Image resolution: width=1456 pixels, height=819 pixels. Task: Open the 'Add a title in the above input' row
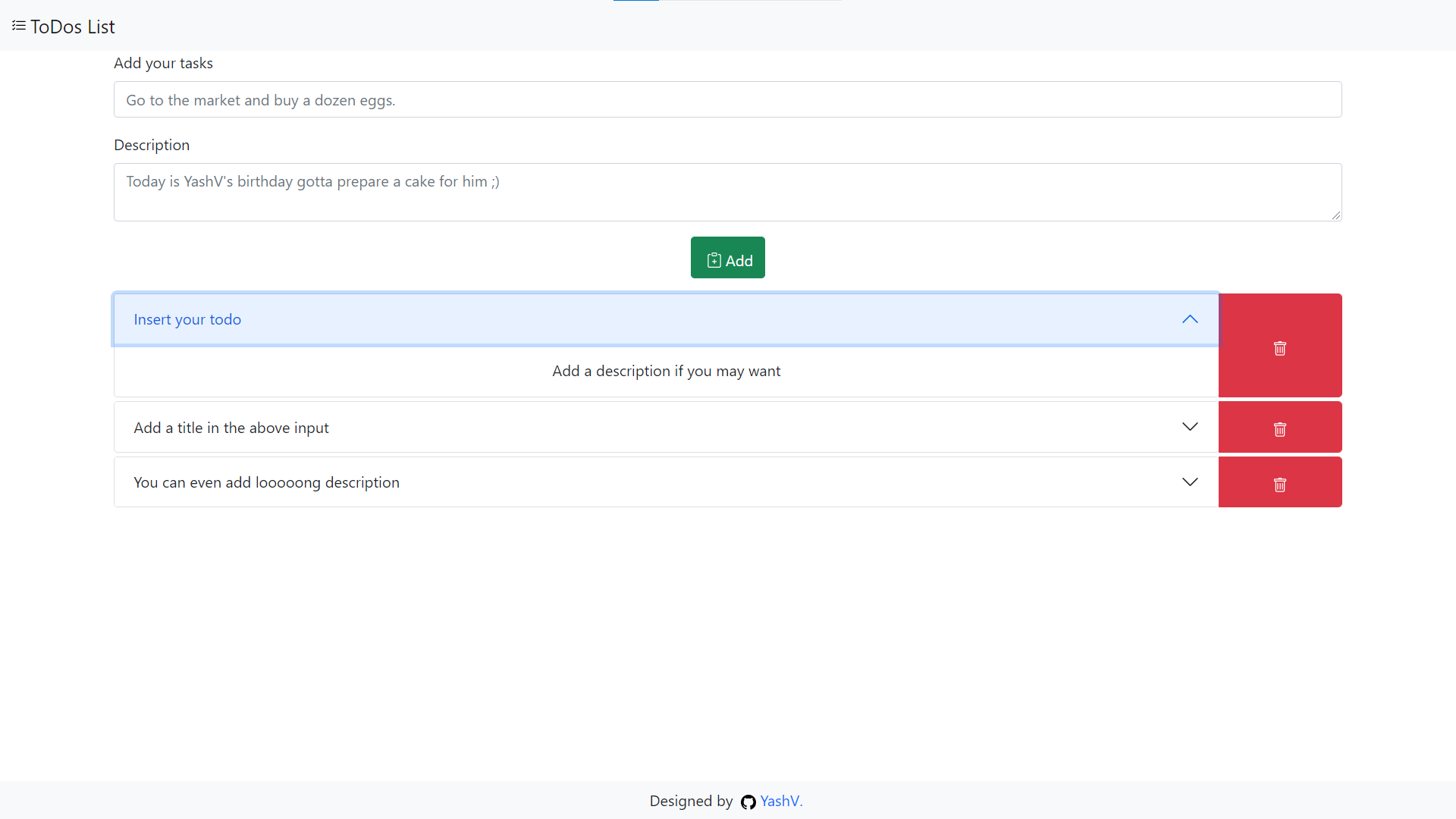click(x=231, y=428)
